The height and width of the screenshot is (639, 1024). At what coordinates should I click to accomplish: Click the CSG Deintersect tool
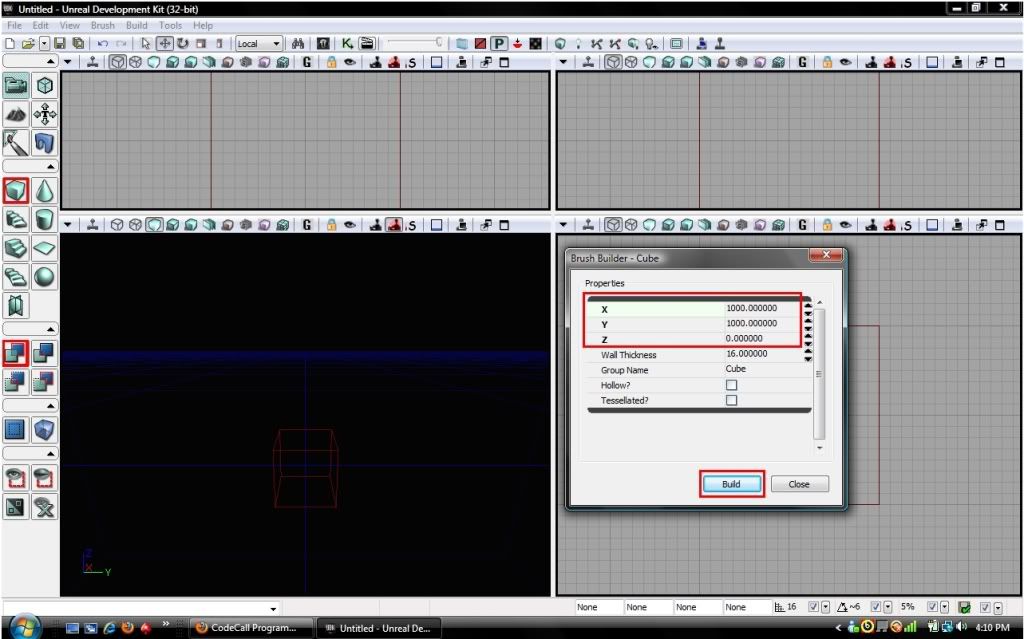(x=44, y=382)
